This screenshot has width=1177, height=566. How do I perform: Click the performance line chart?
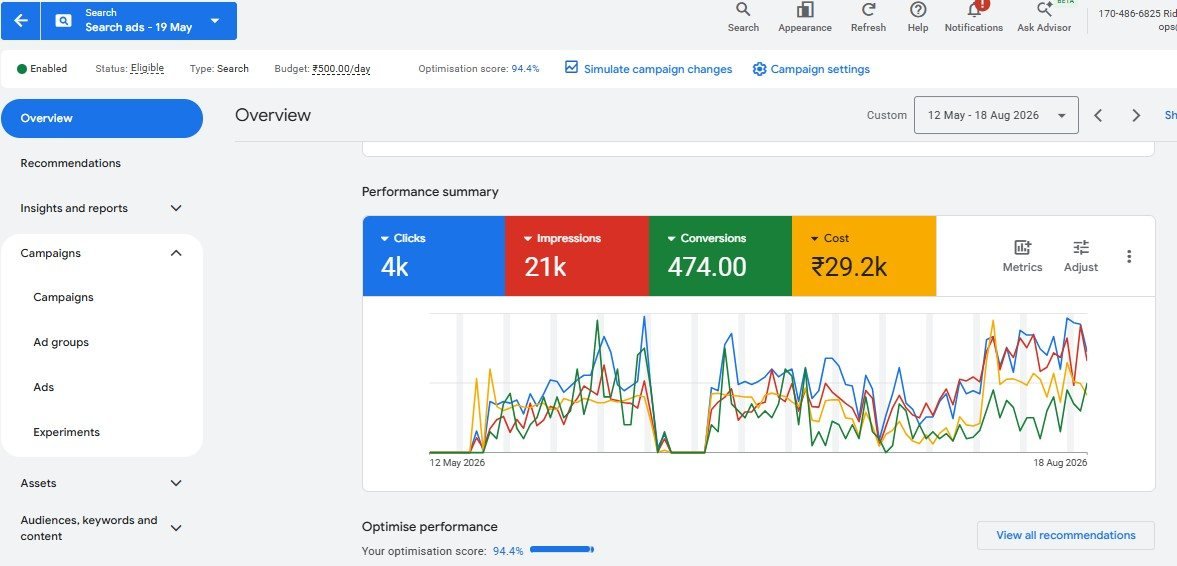click(758, 384)
